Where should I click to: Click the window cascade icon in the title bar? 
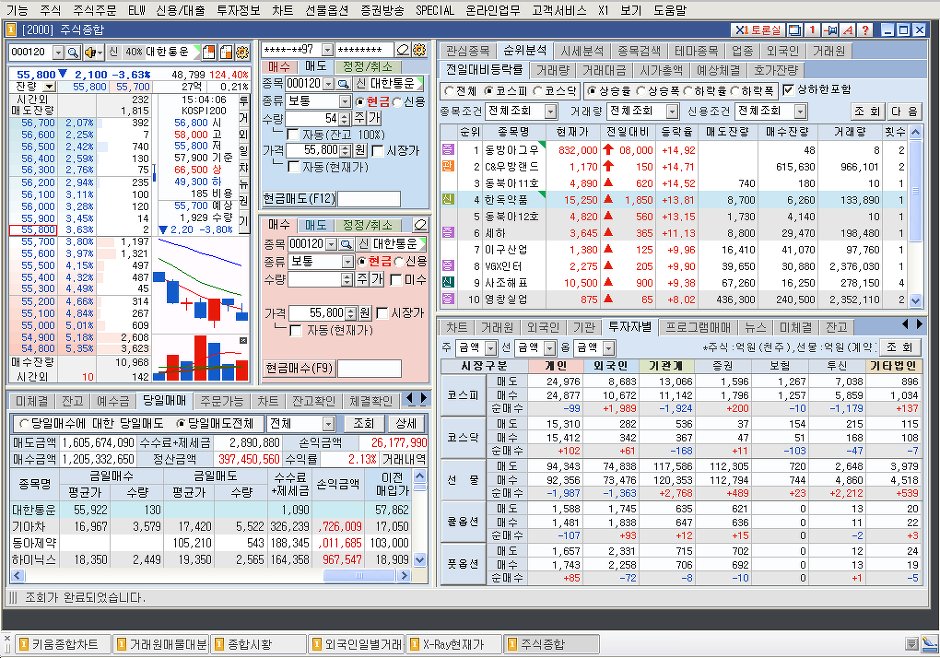[795, 30]
